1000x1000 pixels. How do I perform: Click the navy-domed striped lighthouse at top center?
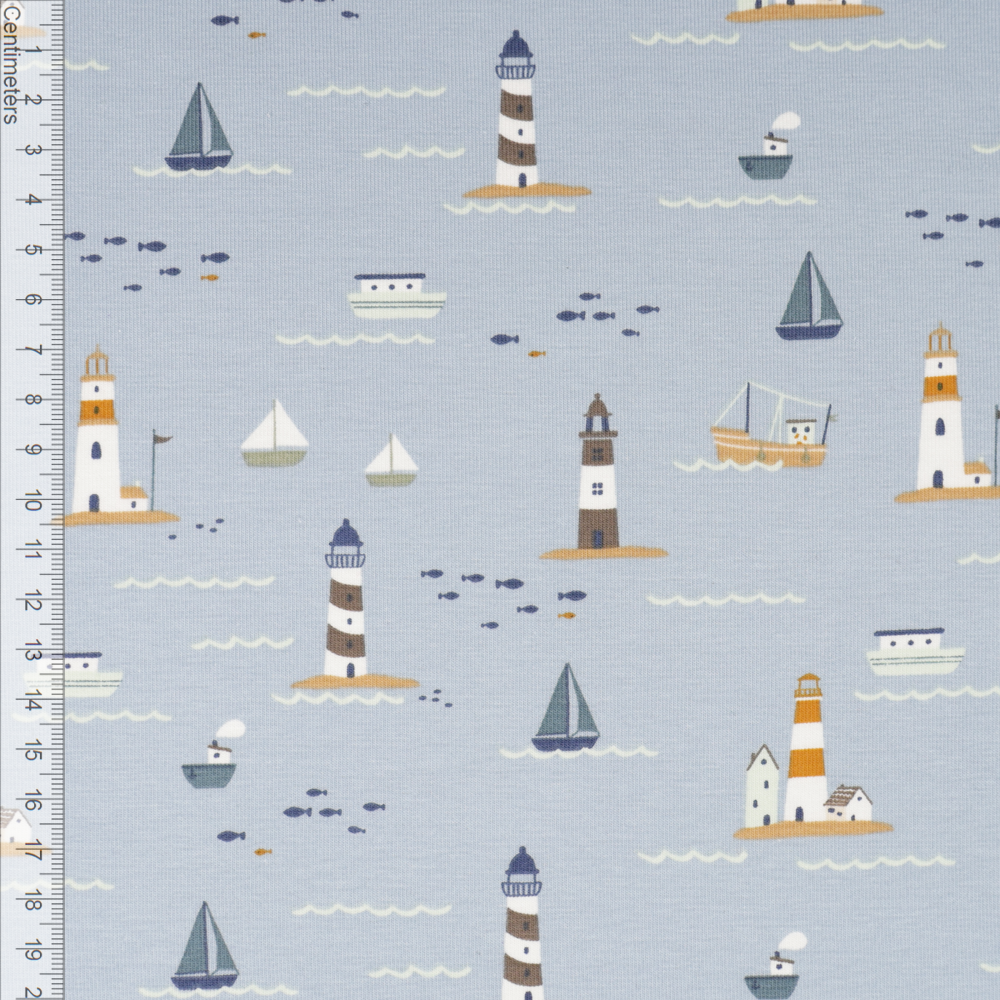tap(517, 115)
